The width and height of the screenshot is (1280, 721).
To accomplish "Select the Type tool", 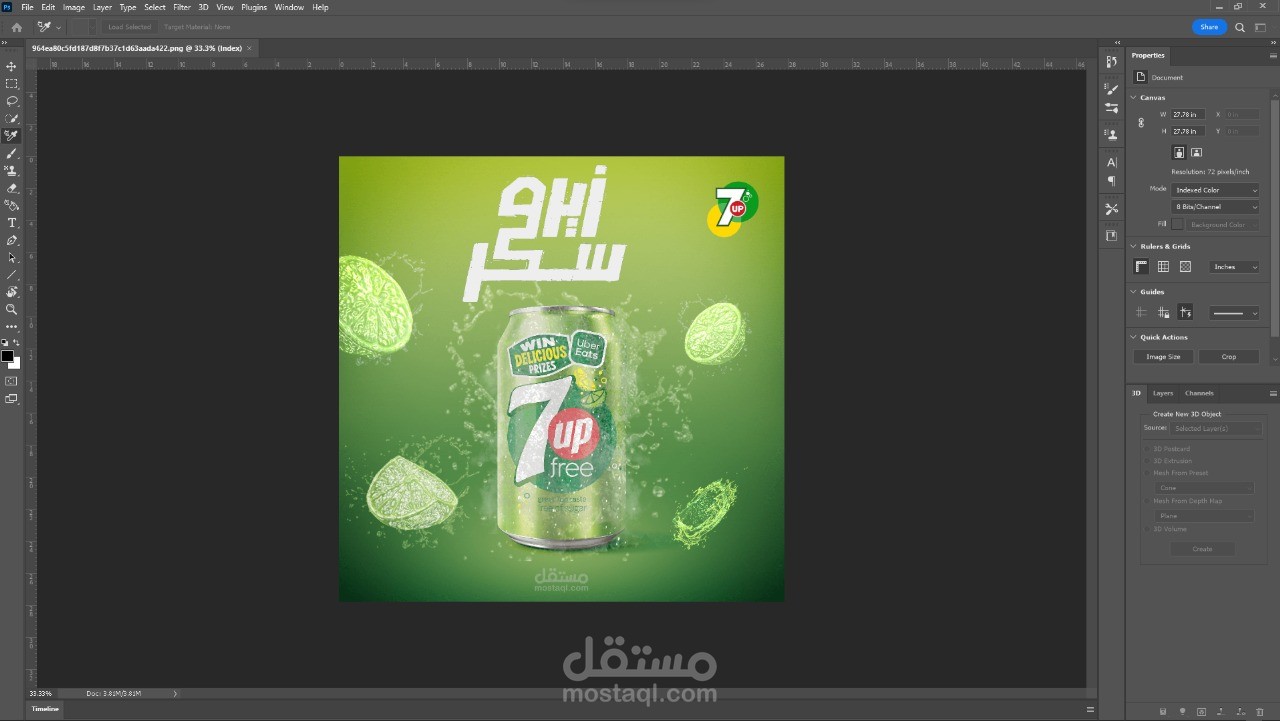I will coord(12,223).
